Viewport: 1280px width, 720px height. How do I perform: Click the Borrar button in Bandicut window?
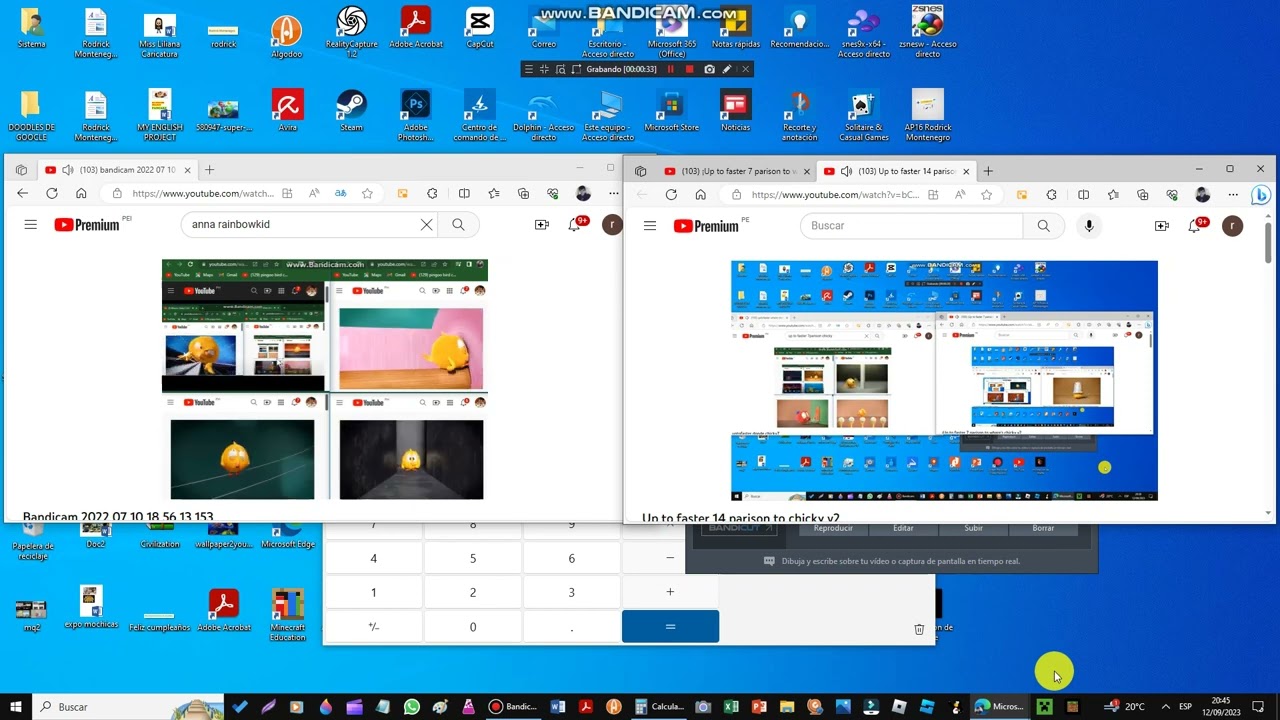(1043, 528)
